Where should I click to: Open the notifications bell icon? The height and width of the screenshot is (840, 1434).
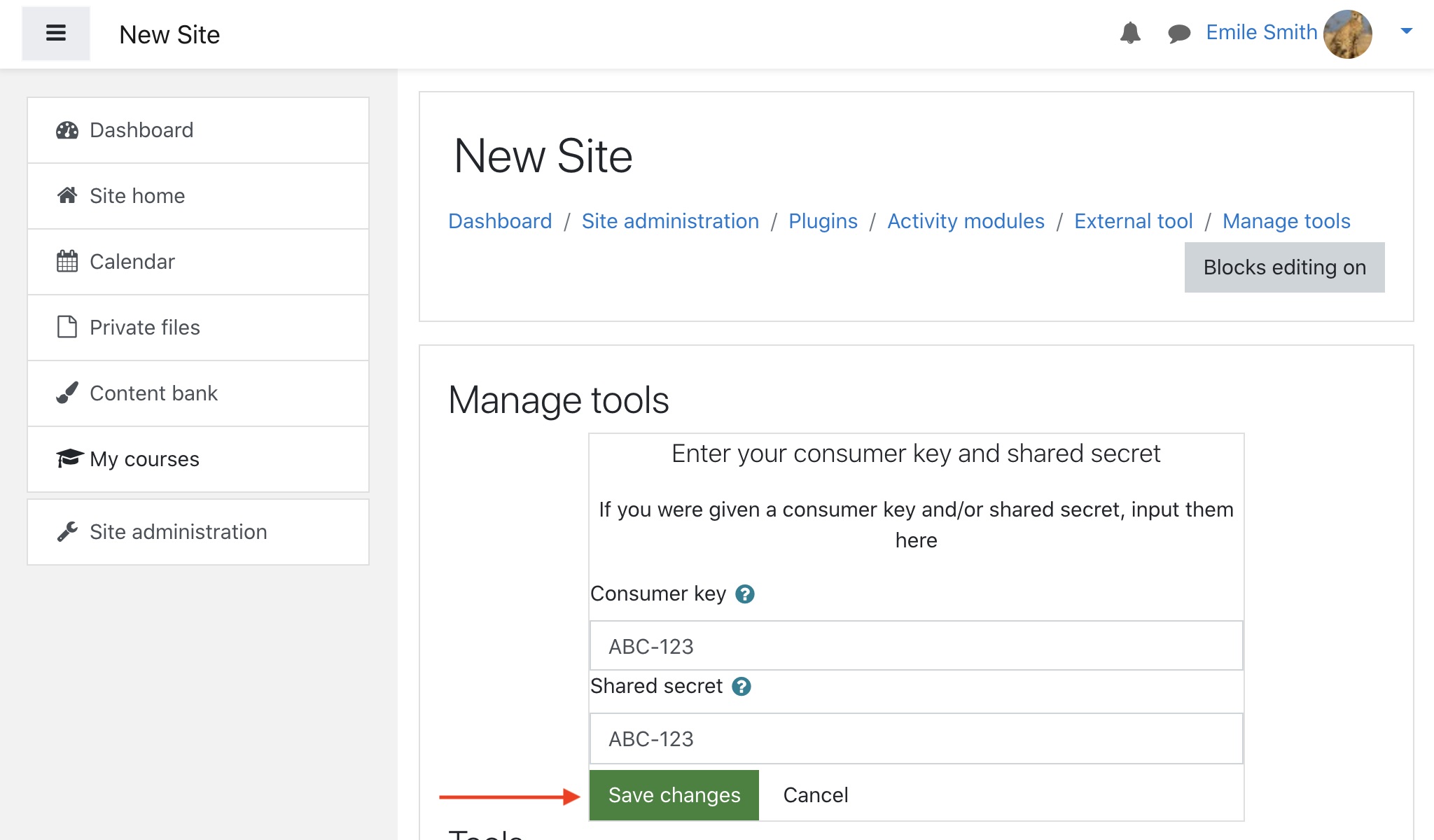tap(1130, 33)
